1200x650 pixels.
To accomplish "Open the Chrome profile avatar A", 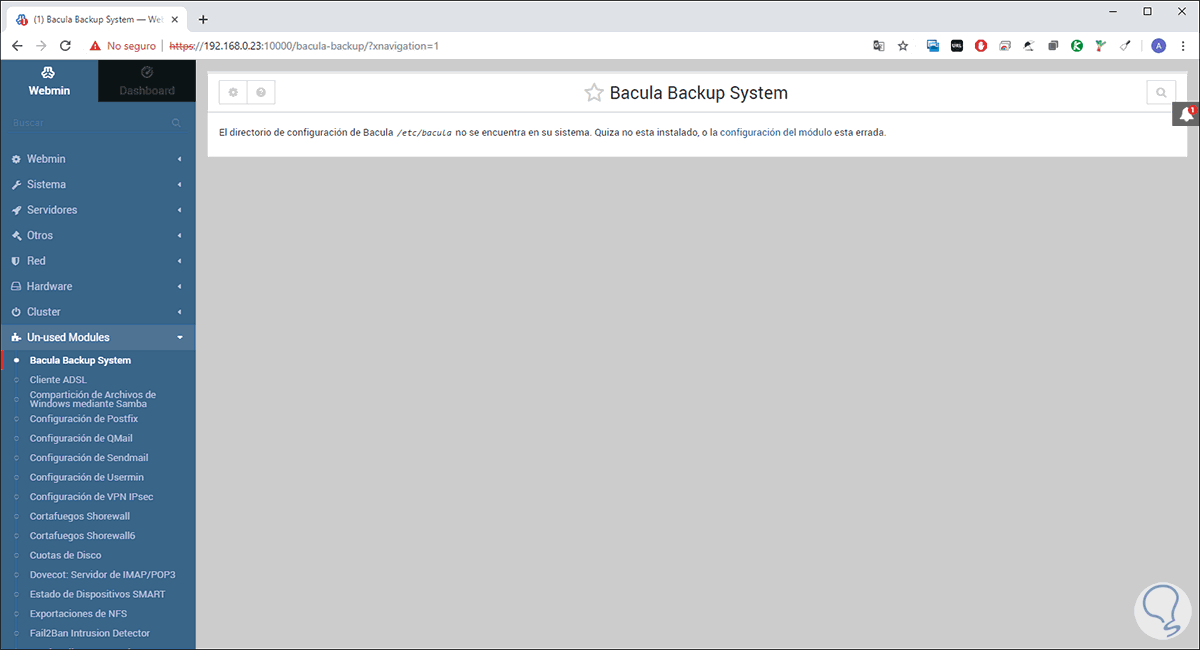I will click(1159, 45).
